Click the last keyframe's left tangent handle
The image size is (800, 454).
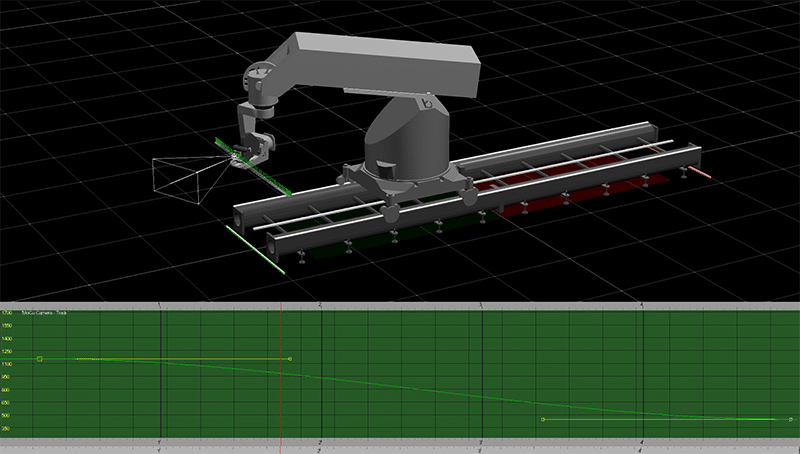tap(542, 420)
